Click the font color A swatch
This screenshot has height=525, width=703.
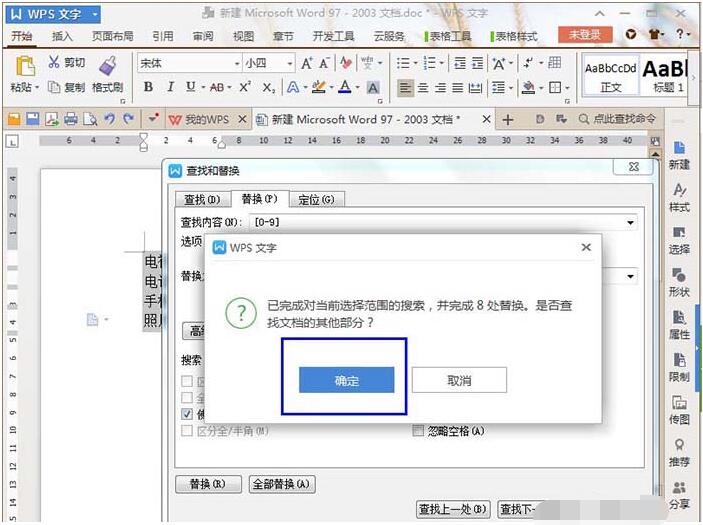click(x=345, y=87)
